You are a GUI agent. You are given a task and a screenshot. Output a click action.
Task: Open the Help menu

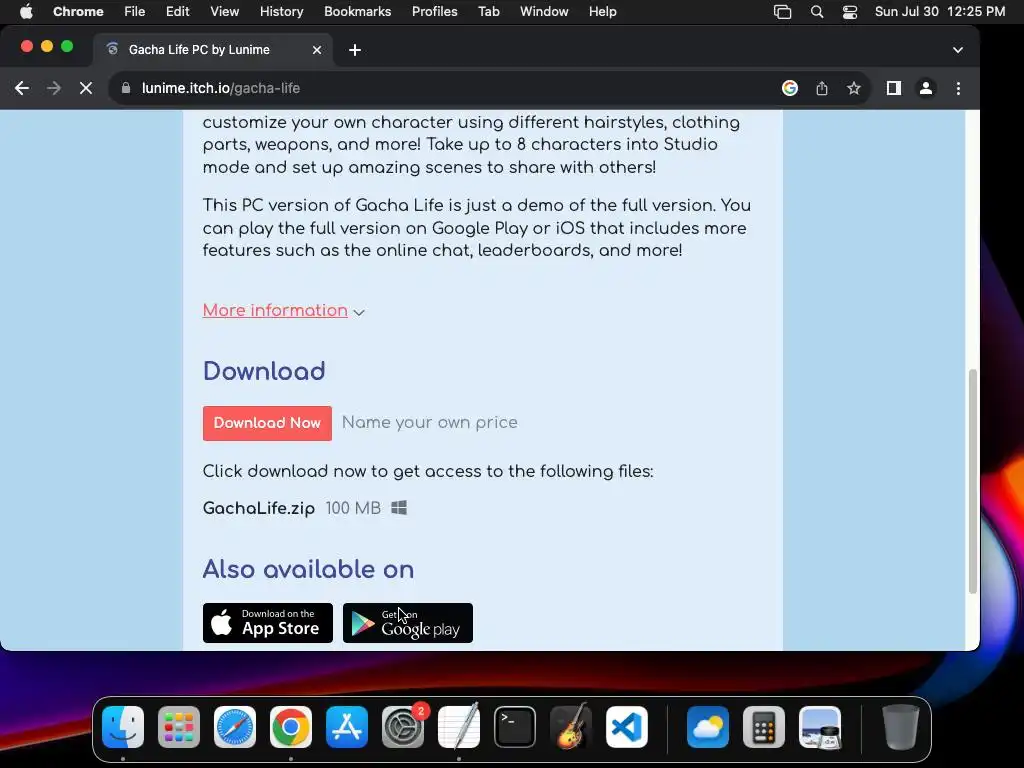point(602,12)
